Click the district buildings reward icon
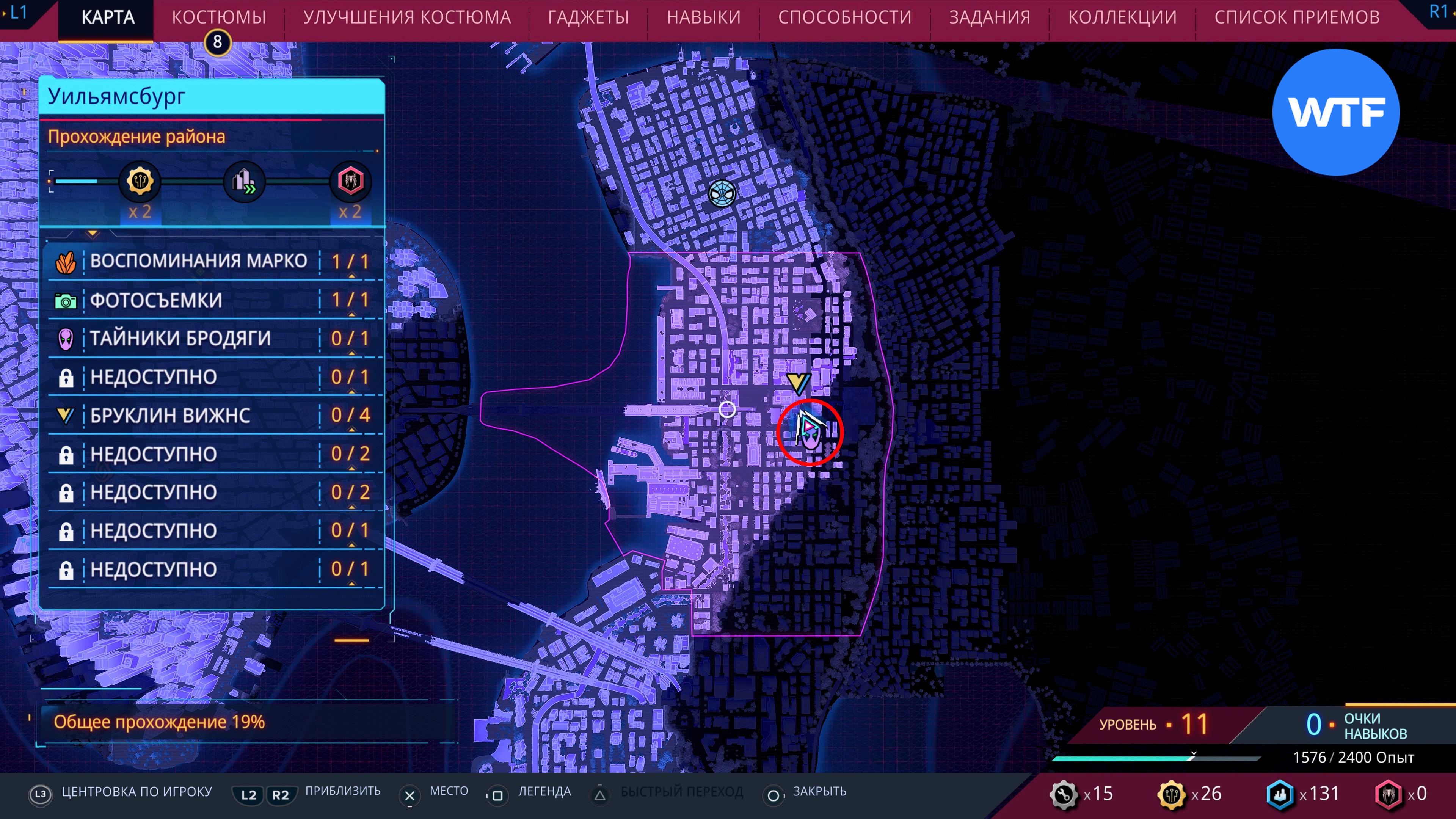This screenshot has width=1456, height=819. click(244, 182)
